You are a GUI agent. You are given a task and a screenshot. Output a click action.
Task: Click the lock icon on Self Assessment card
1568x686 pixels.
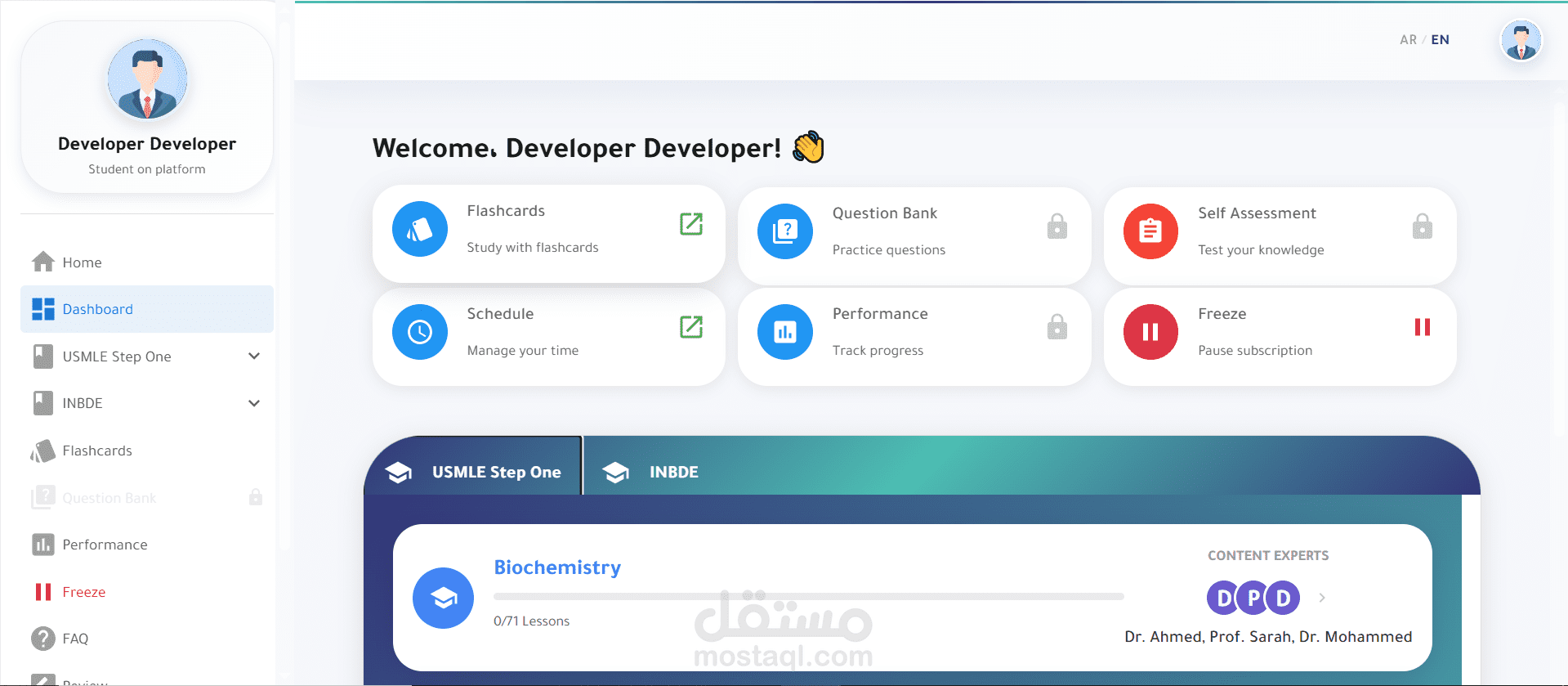click(1423, 226)
